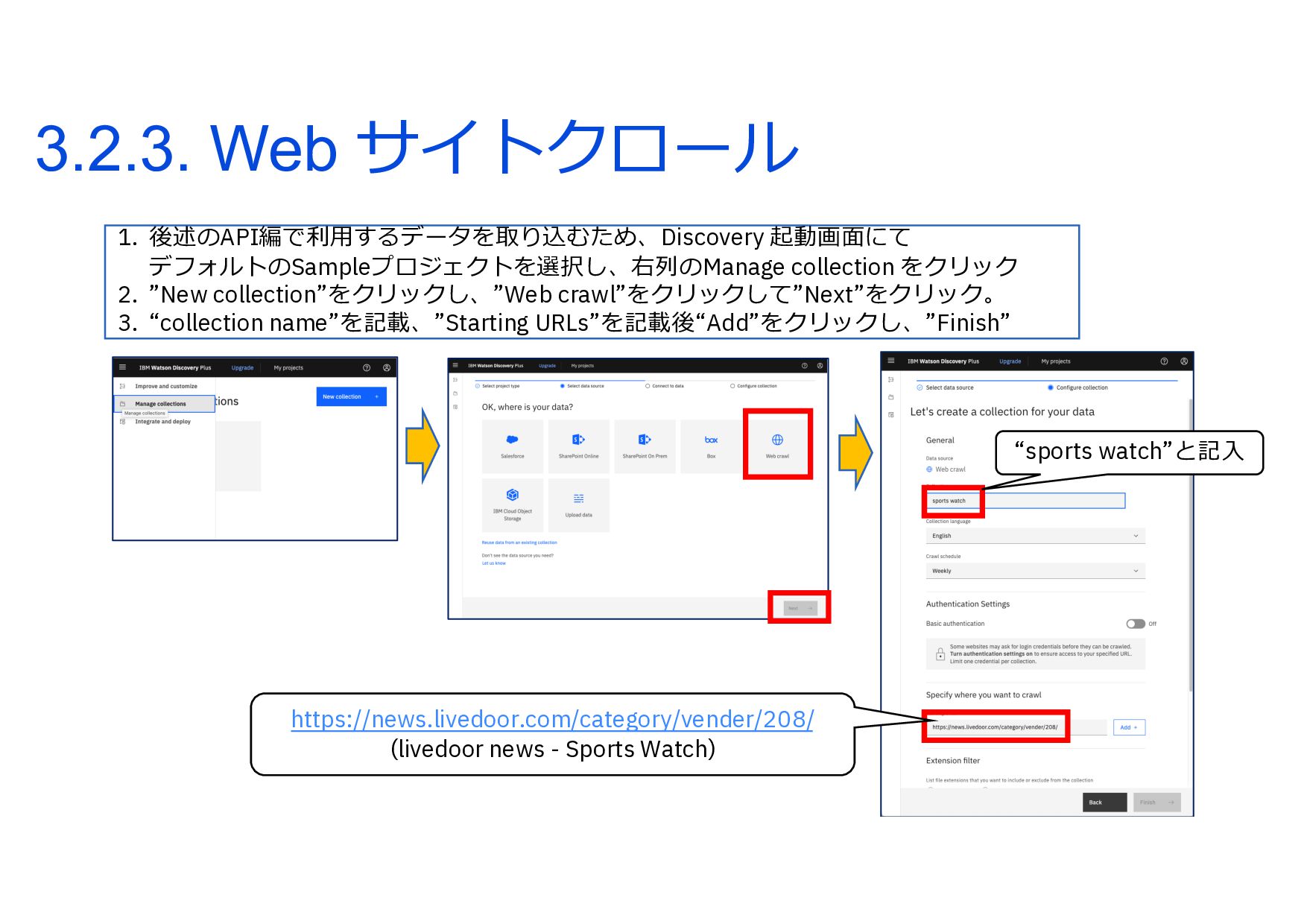Click Upgrade link on Manage collections page
This screenshot has width=1307, height=924.
coord(242,368)
